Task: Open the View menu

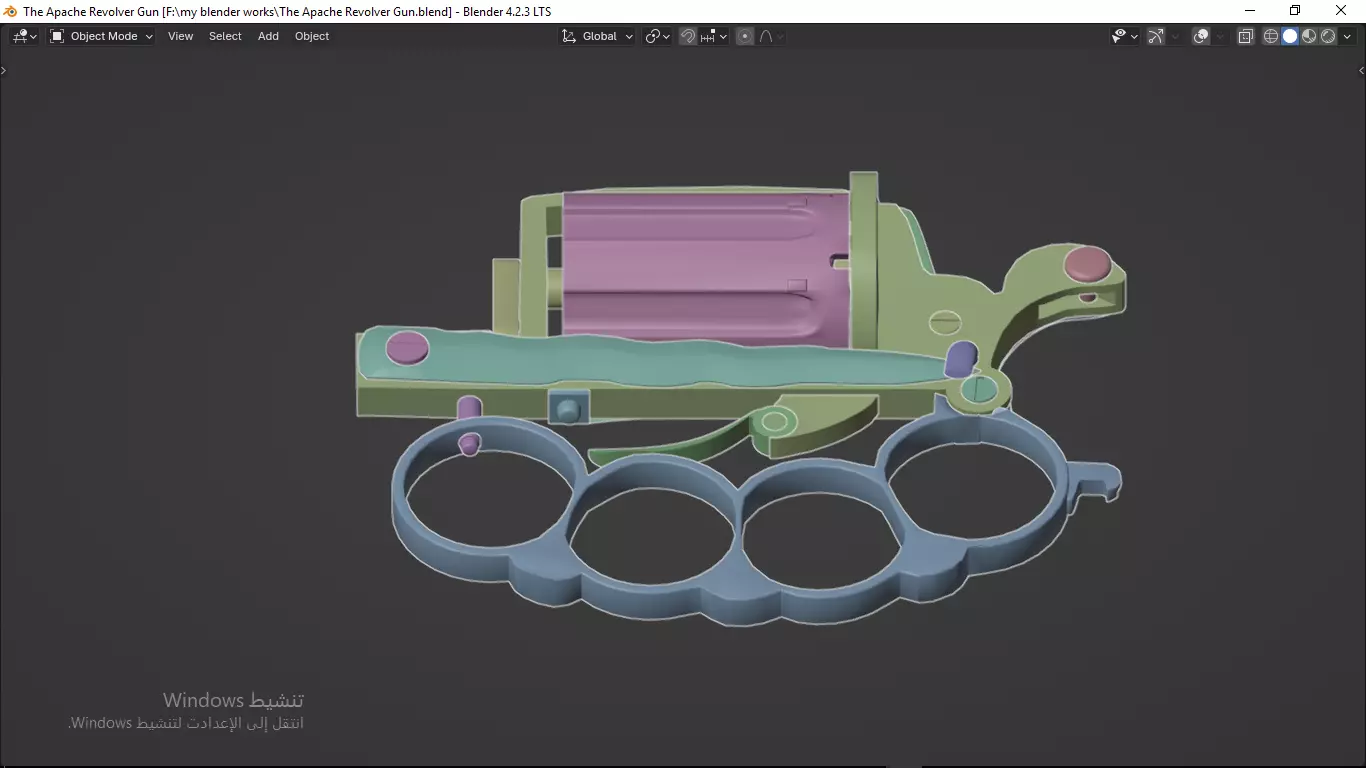Action: [x=181, y=36]
